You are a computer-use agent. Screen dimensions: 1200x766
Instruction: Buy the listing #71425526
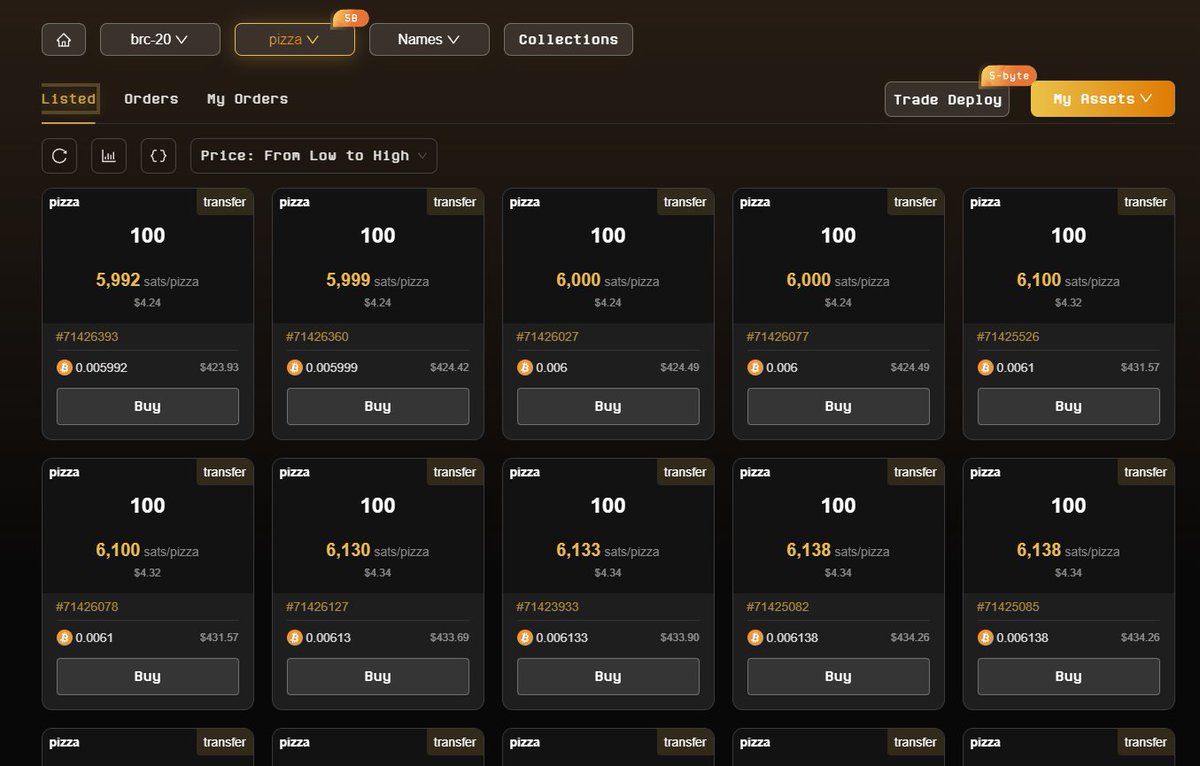pos(1068,407)
